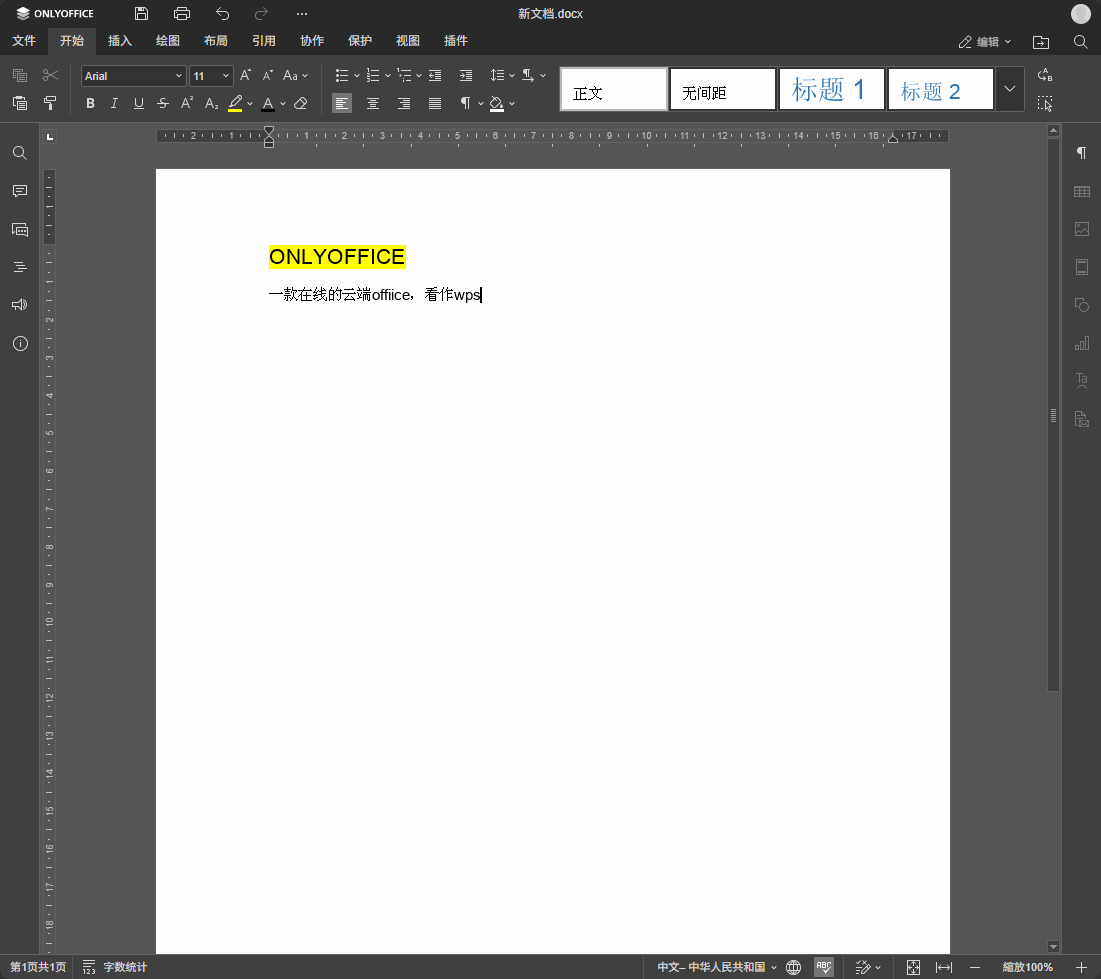Toggle strikethrough formatting
This screenshot has width=1101, height=979.
tap(163, 103)
